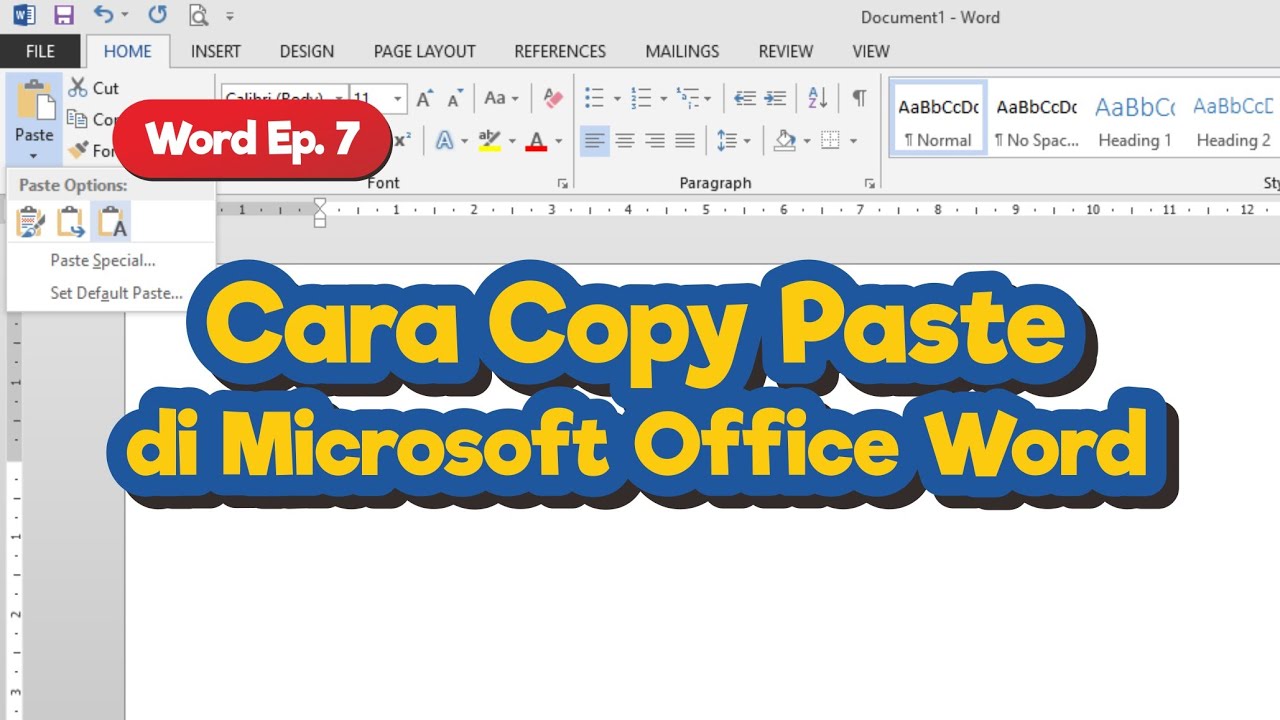Increase paragraph indent
This screenshot has height=720, width=1280.
775,98
